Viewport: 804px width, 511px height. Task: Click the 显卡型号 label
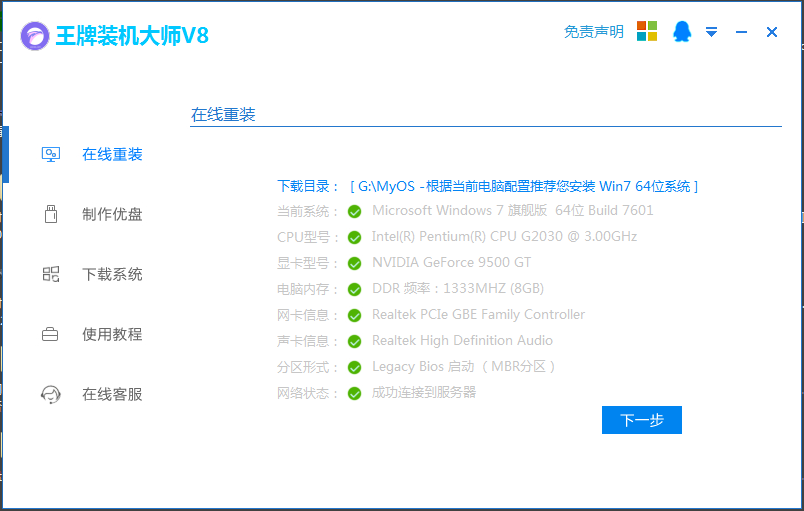308,263
